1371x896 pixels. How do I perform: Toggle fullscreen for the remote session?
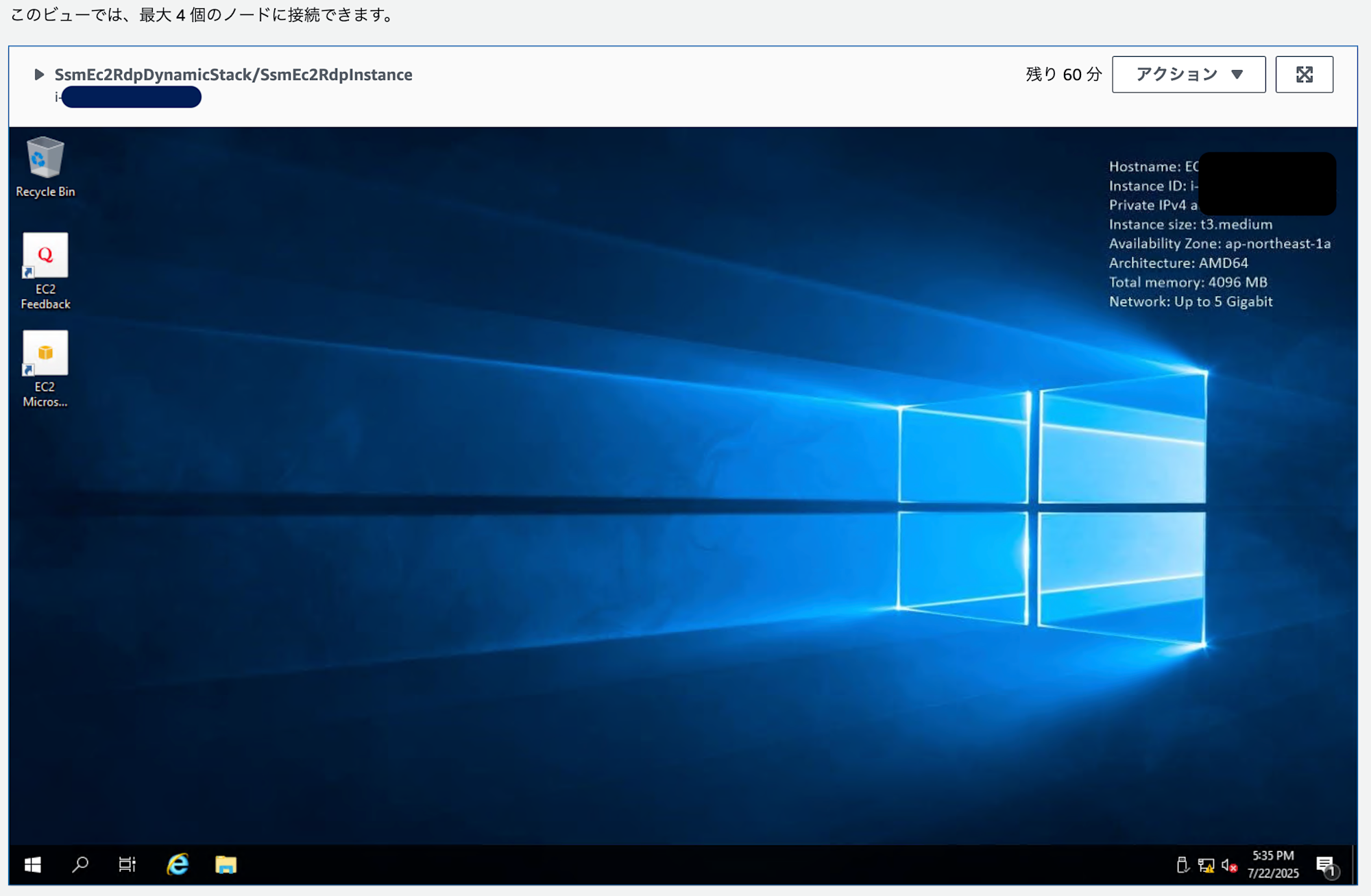pos(1304,74)
